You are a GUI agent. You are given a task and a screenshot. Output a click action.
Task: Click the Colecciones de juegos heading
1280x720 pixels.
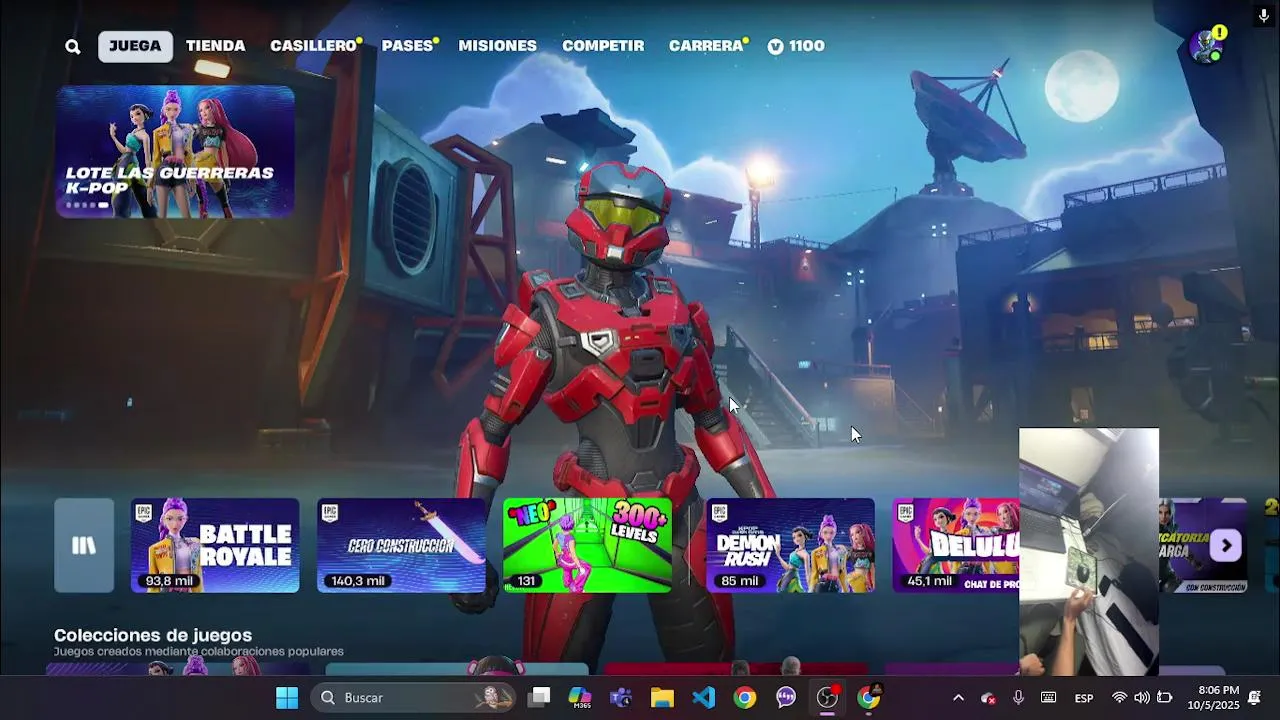153,635
